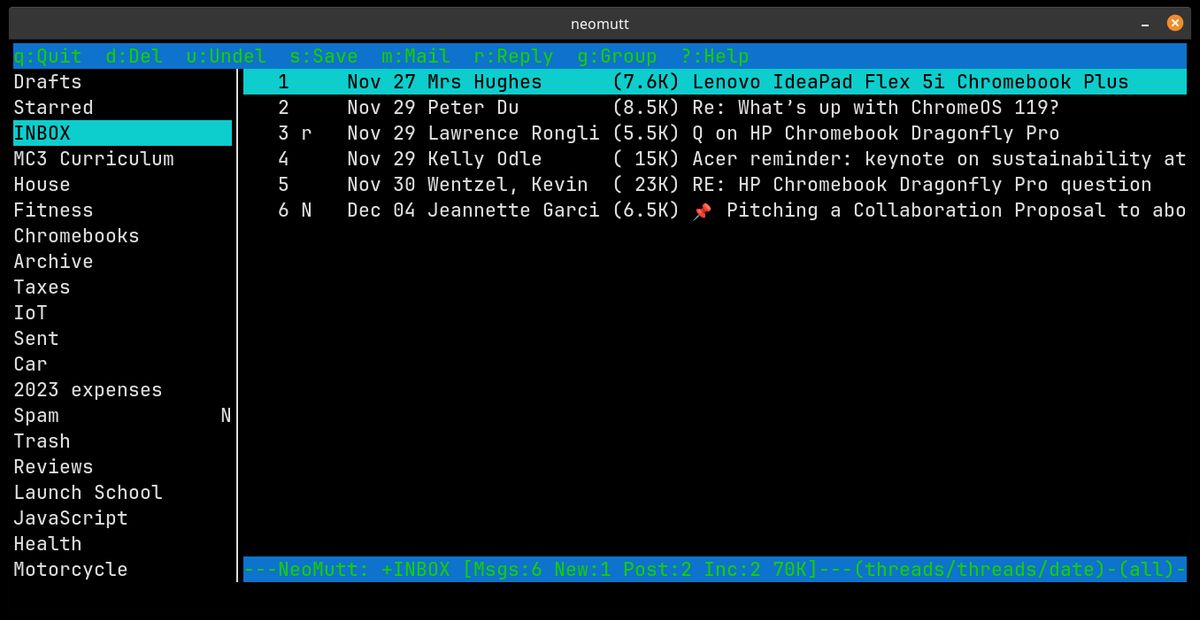
Task: Choose the m:Mail shortcut in top bar
Action: [x=416, y=56]
